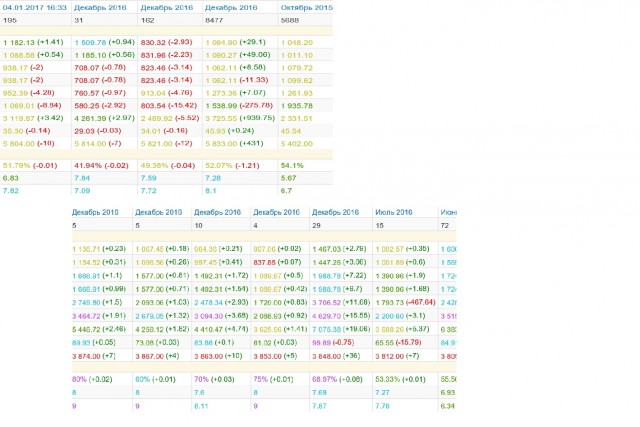
Task: Click the value 5 833.00 (+431)
Action: [234, 143]
